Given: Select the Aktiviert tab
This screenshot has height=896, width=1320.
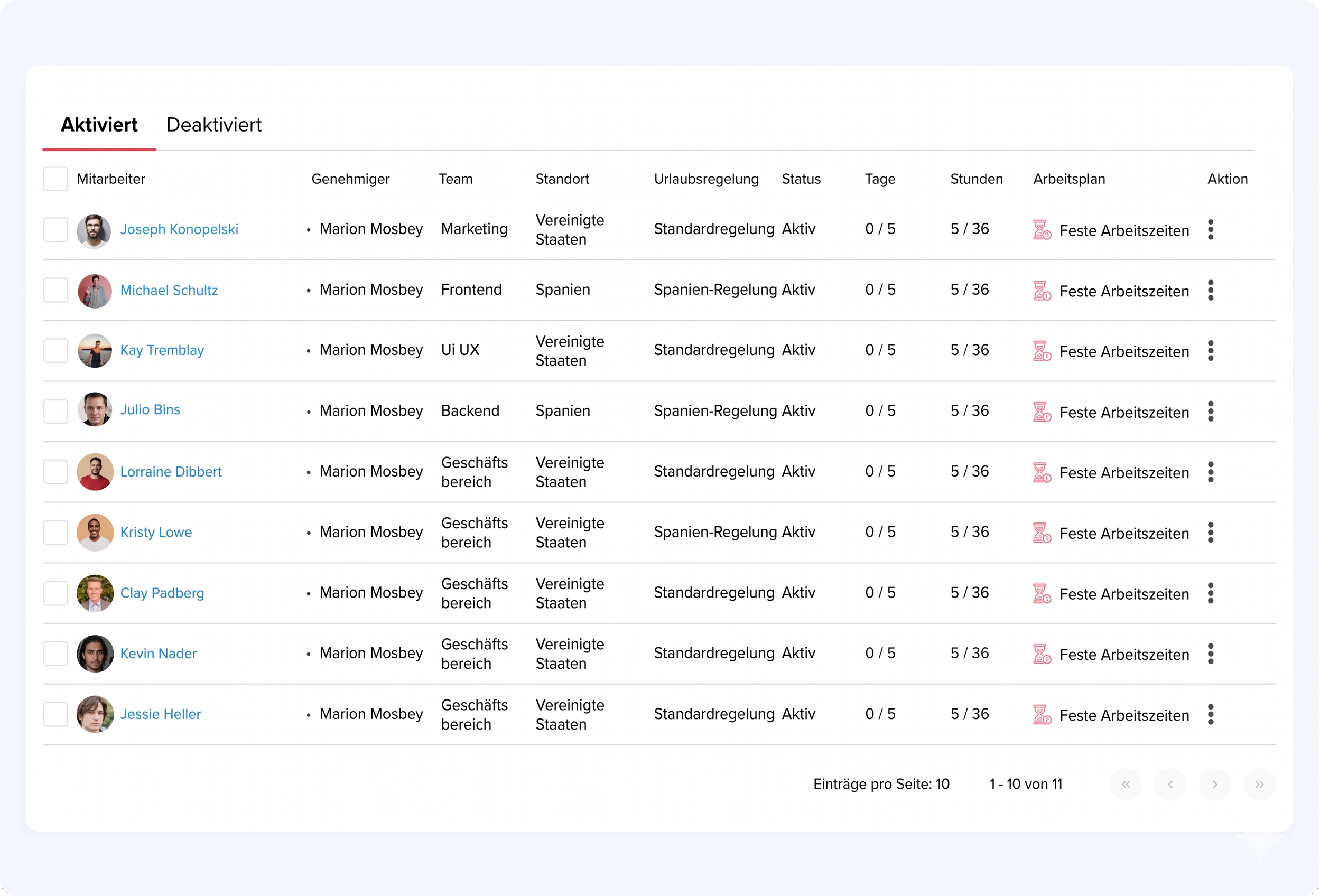Looking at the screenshot, I should tap(99, 125).
